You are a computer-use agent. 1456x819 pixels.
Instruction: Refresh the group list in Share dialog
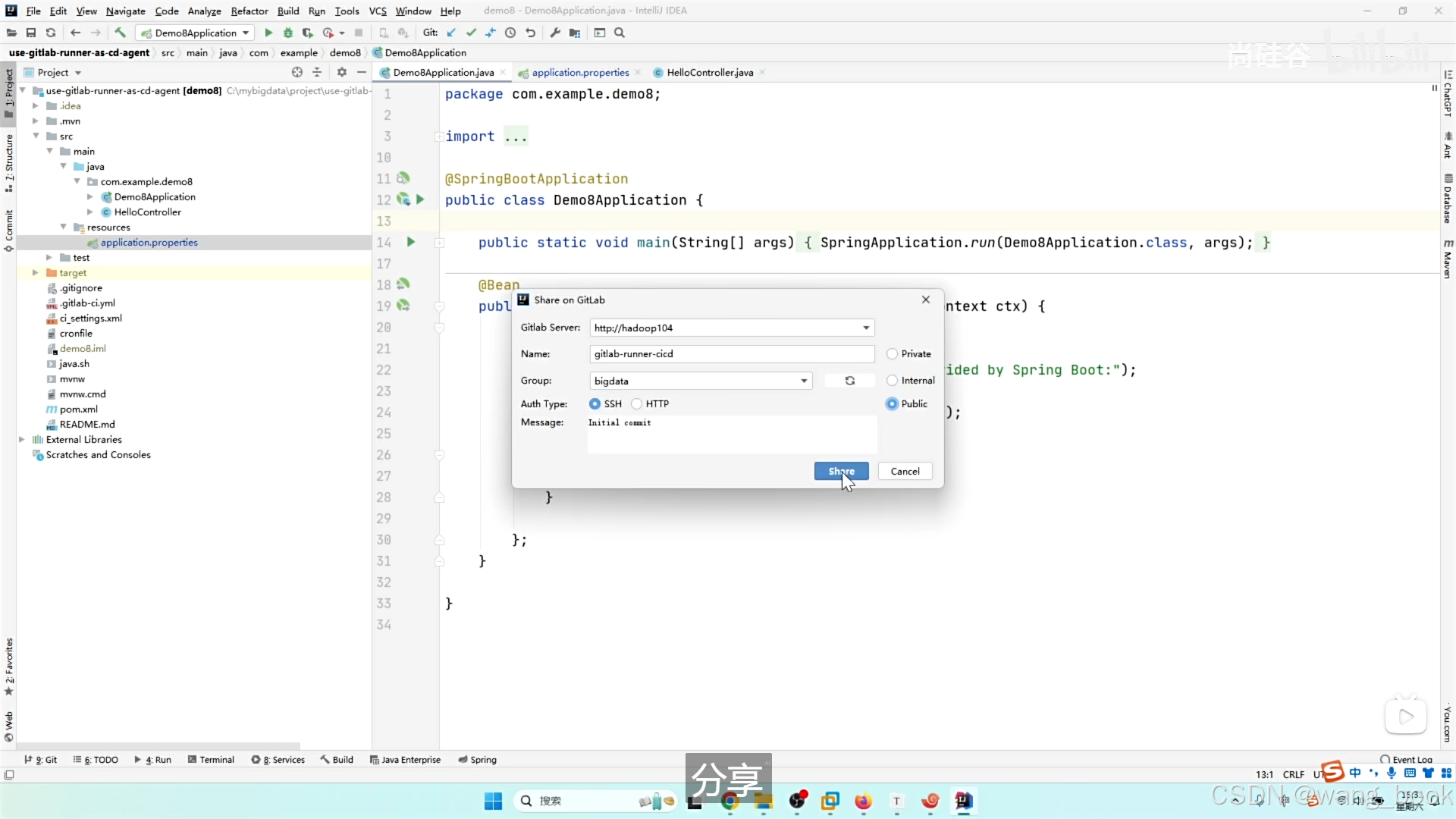pos(850,381)
